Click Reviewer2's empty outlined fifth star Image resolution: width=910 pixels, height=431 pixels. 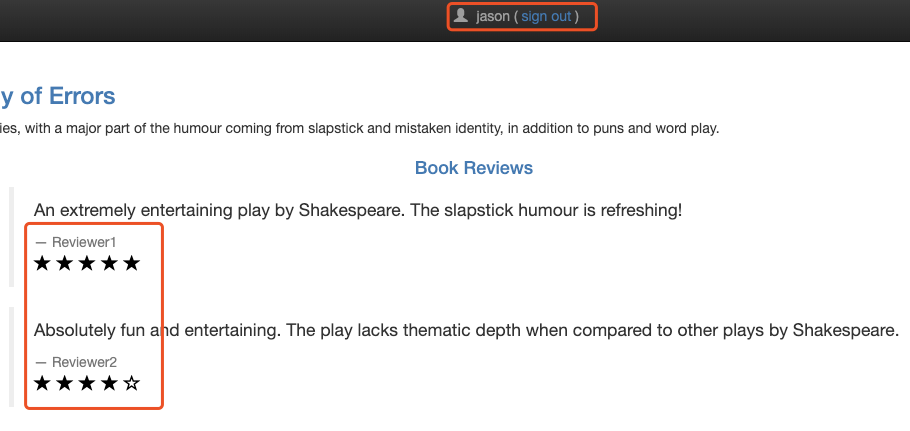pyautogui.click(x=132, y=383)
